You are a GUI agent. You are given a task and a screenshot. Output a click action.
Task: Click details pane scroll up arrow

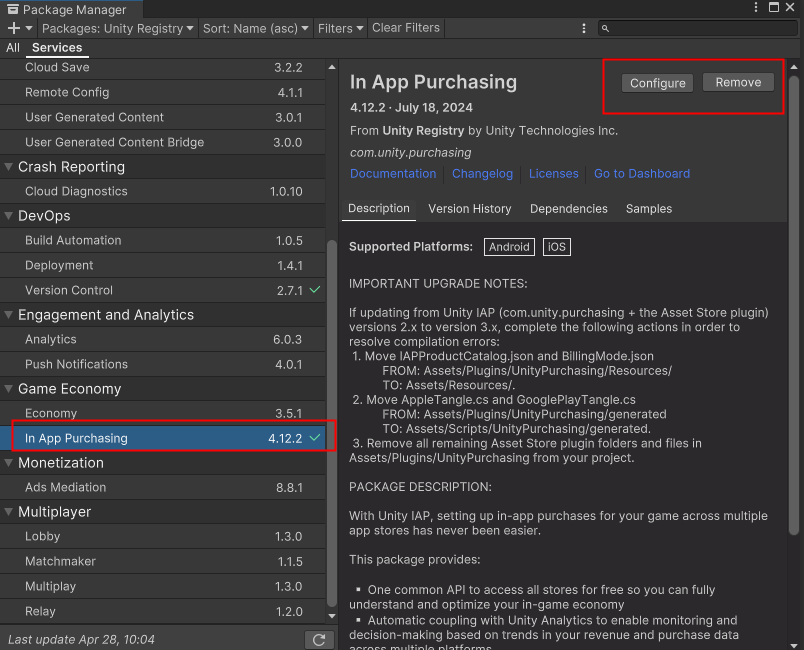pyautogui.click(x=794, y=67)
